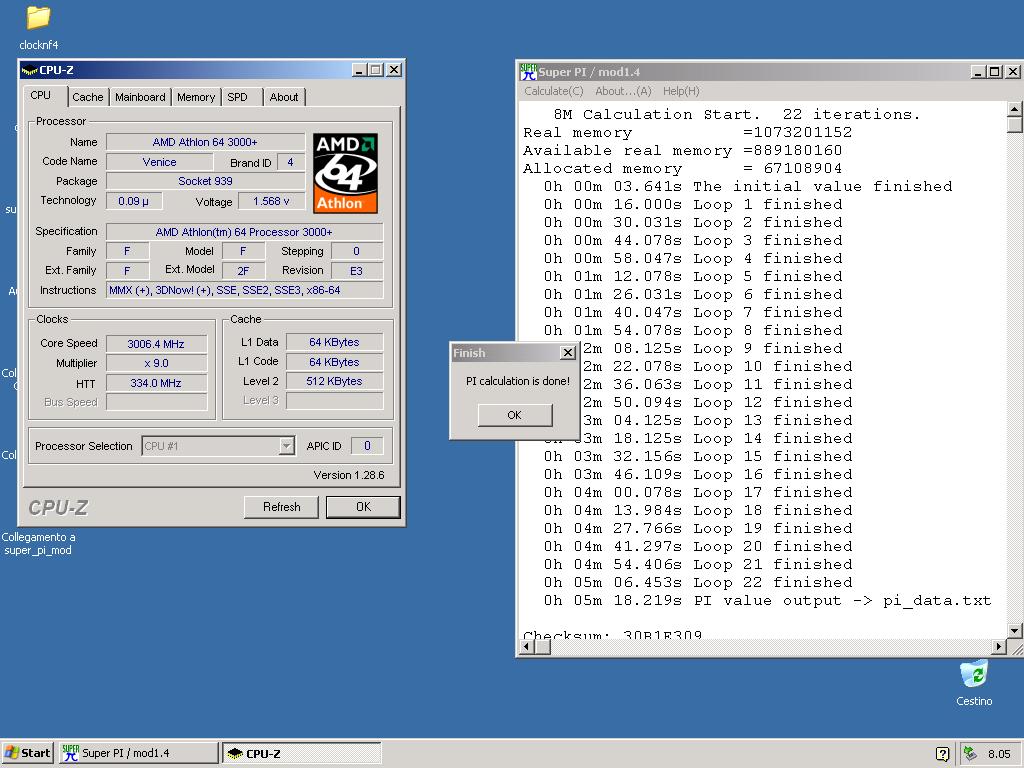
Task: Click the Code Name value 'Venice'
Action: click(159, 162)
